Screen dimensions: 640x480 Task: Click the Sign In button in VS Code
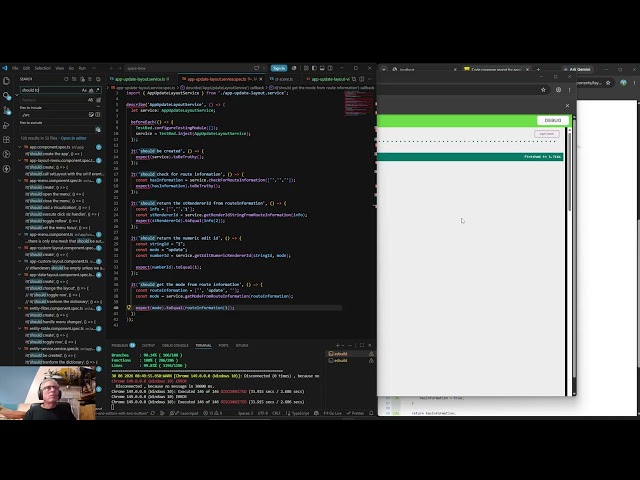(x=279, y=68)
